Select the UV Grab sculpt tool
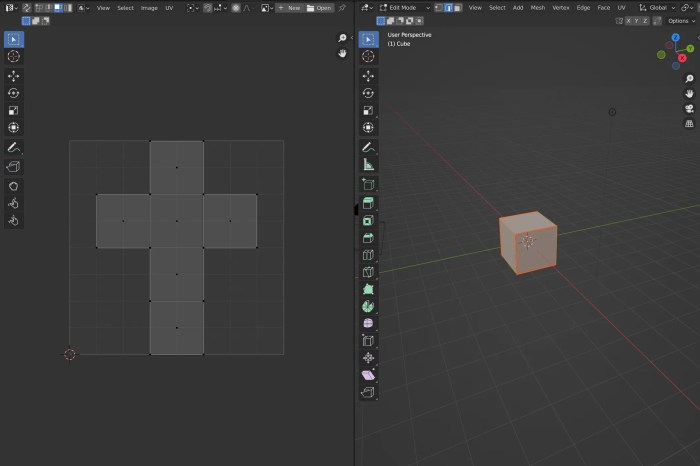This screenshot has height=466, width=700. click(13, 186)
